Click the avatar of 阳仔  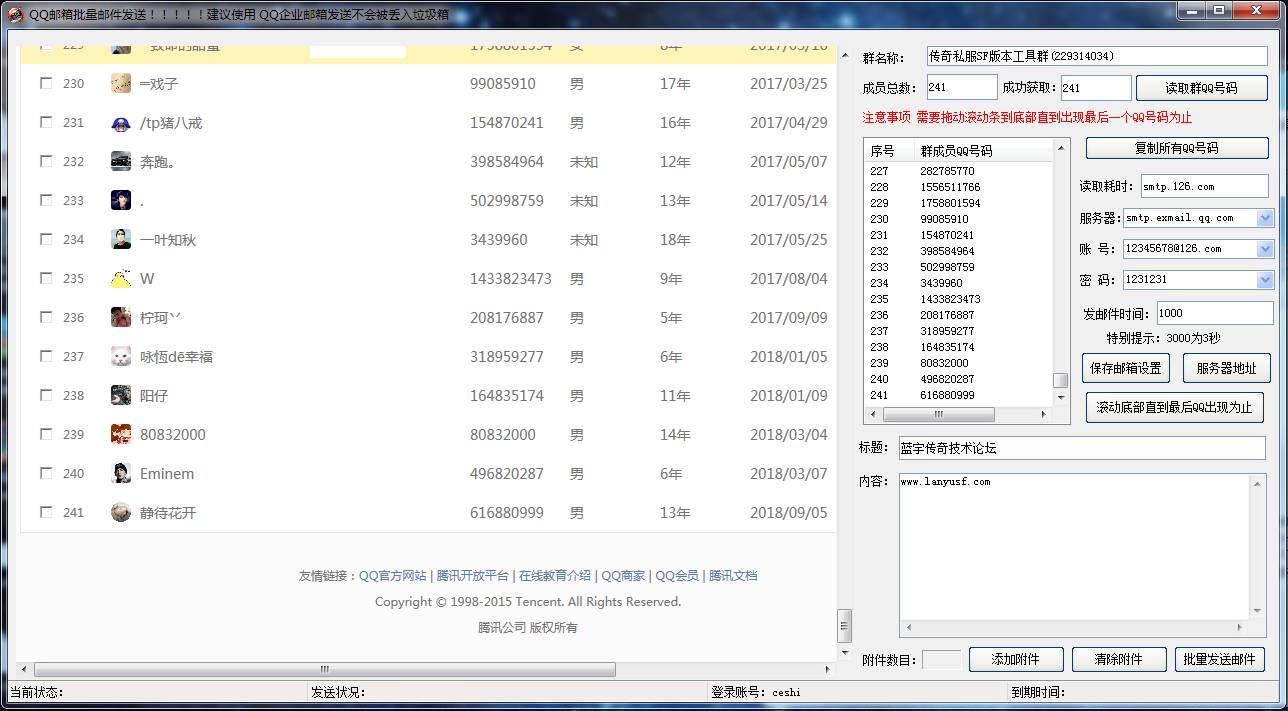coord(121,395)
